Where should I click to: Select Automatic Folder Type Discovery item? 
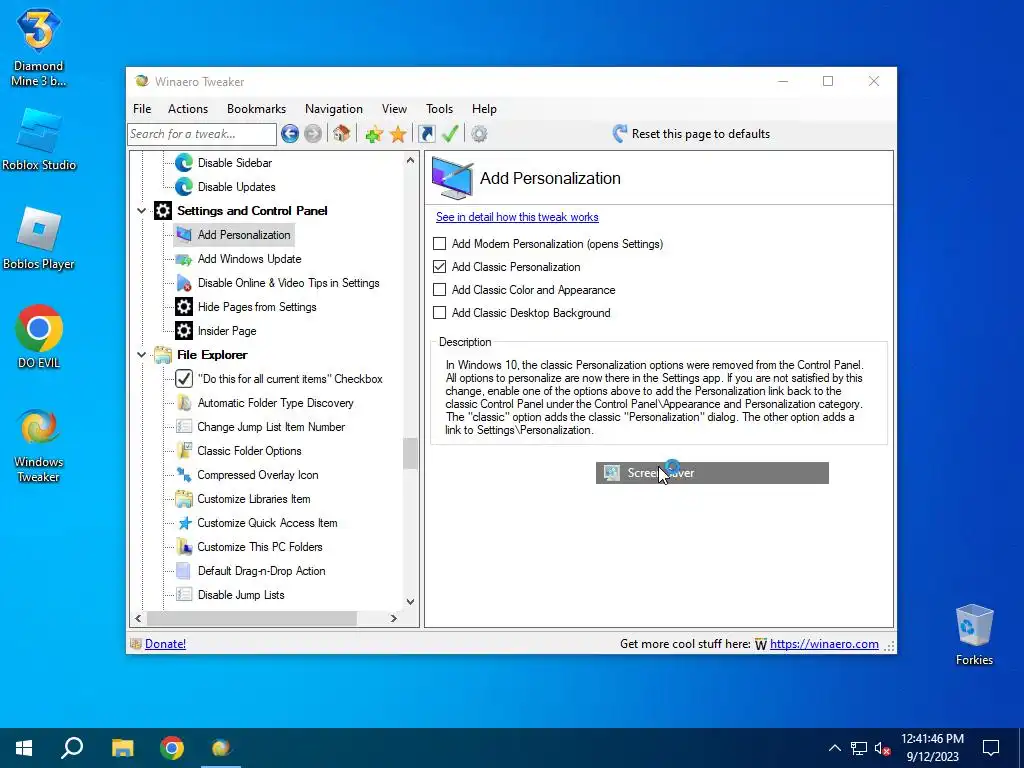tap(276, 403)
